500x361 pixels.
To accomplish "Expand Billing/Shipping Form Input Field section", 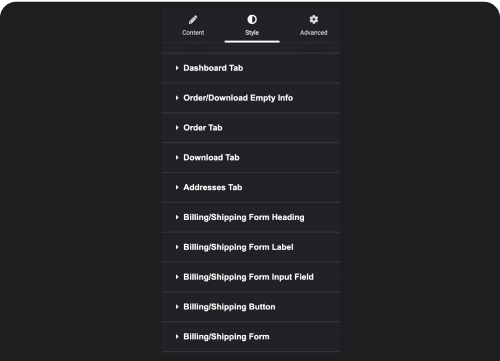I will 251,277.
